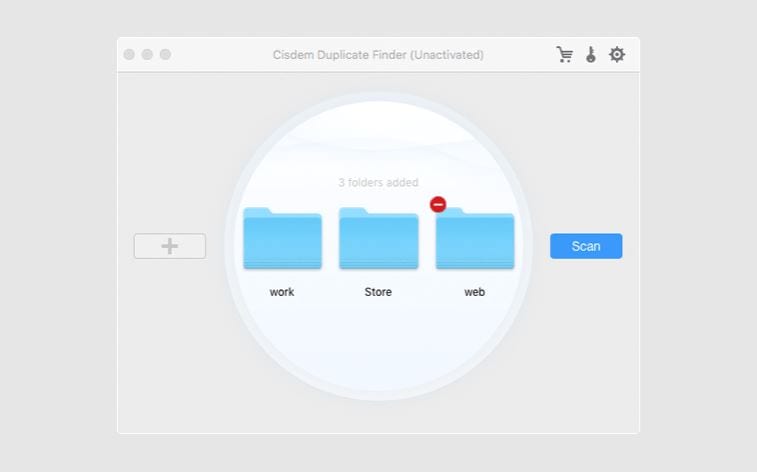
Task: Click the 'Store' folder name label
Action: pos(378,292)
